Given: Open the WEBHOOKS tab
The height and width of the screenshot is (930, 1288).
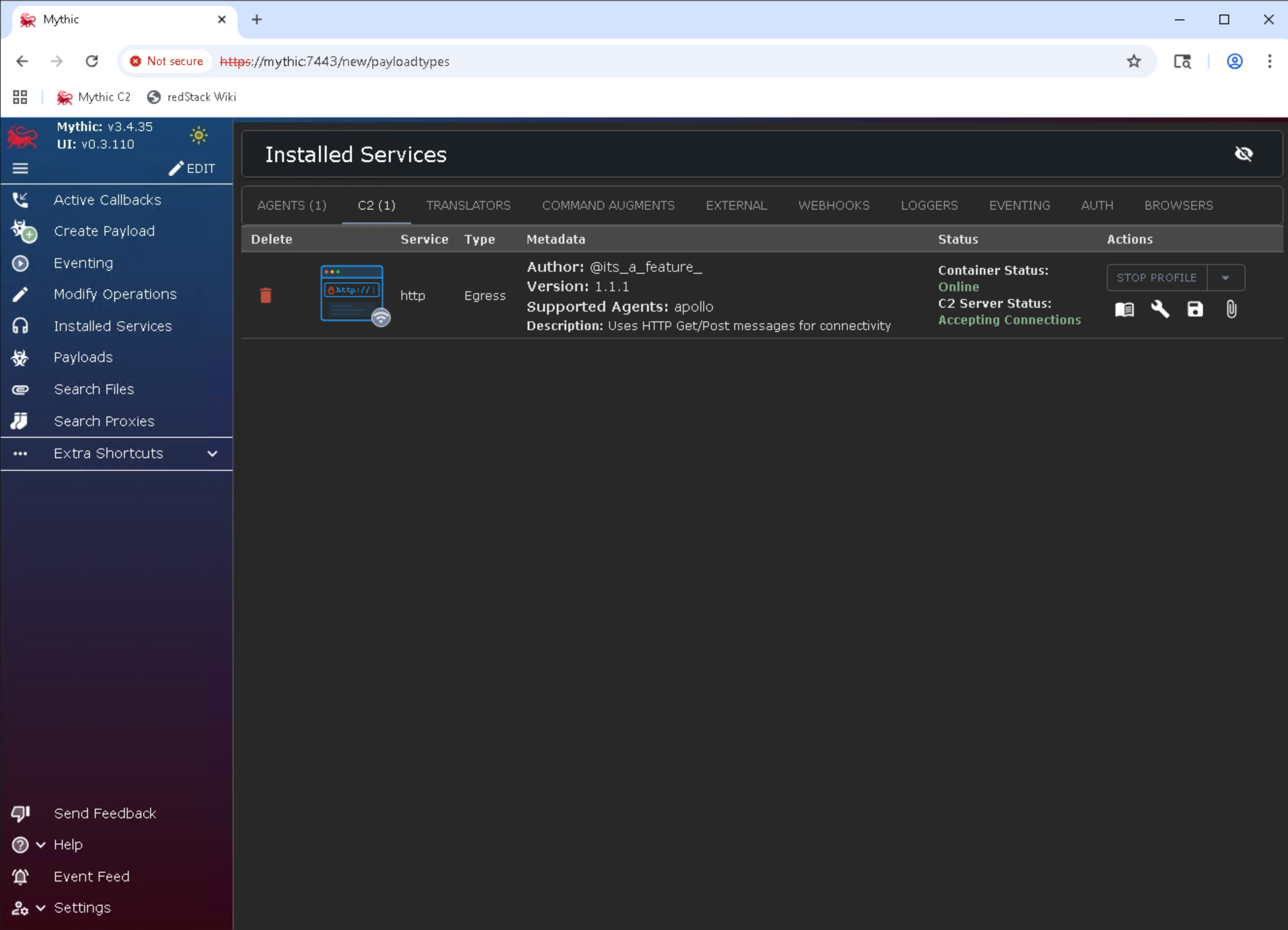Looking at the screenshot, I should 834,205.
